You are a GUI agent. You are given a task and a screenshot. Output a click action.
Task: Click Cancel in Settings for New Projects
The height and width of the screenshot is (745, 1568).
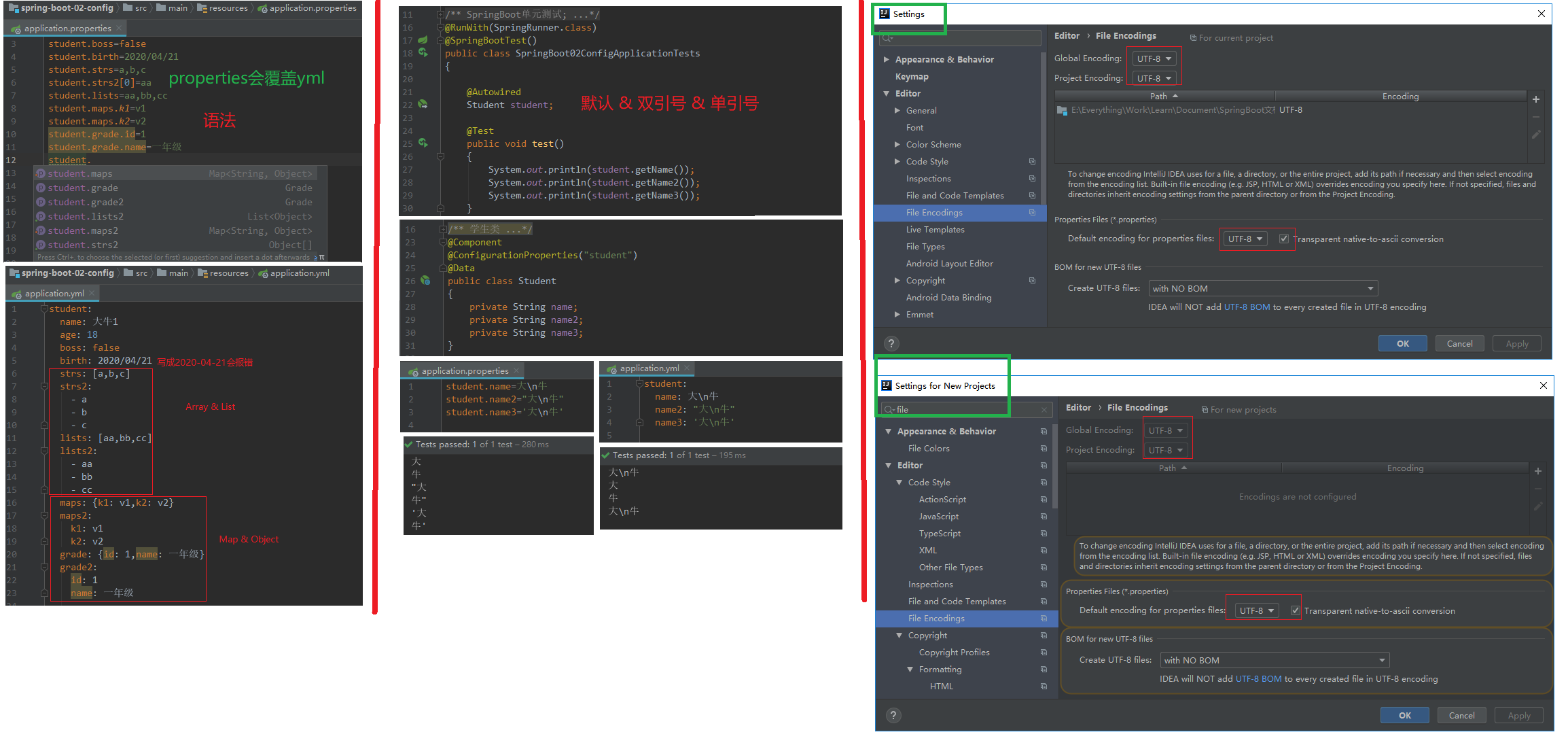(1462, 715)
